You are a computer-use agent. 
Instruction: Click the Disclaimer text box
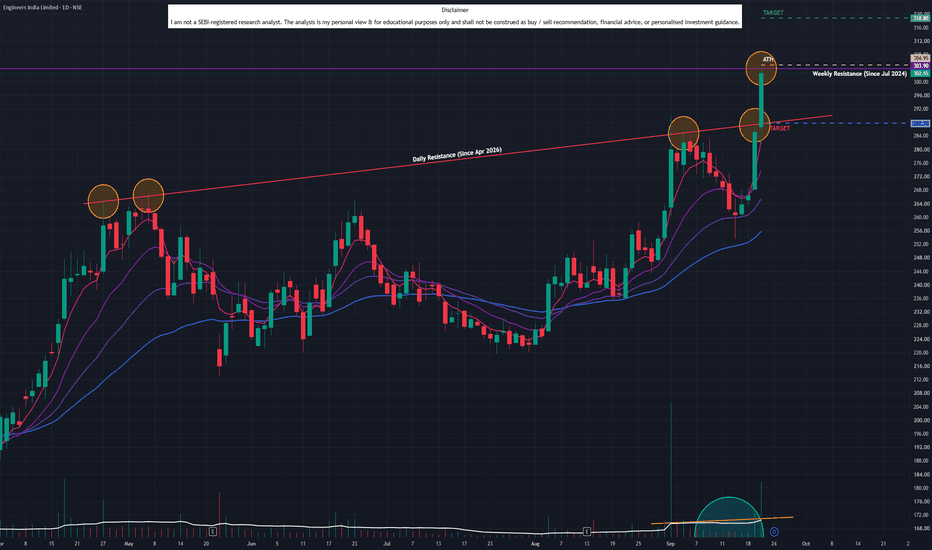[455, 17]
